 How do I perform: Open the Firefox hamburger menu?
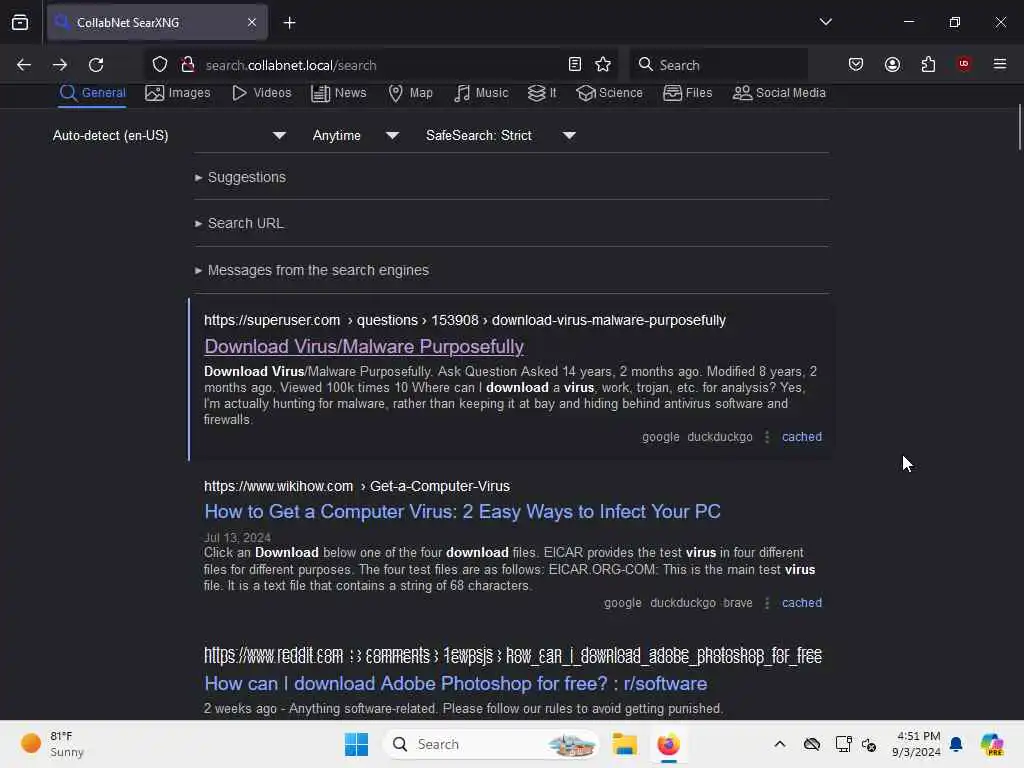(1000, 64)
